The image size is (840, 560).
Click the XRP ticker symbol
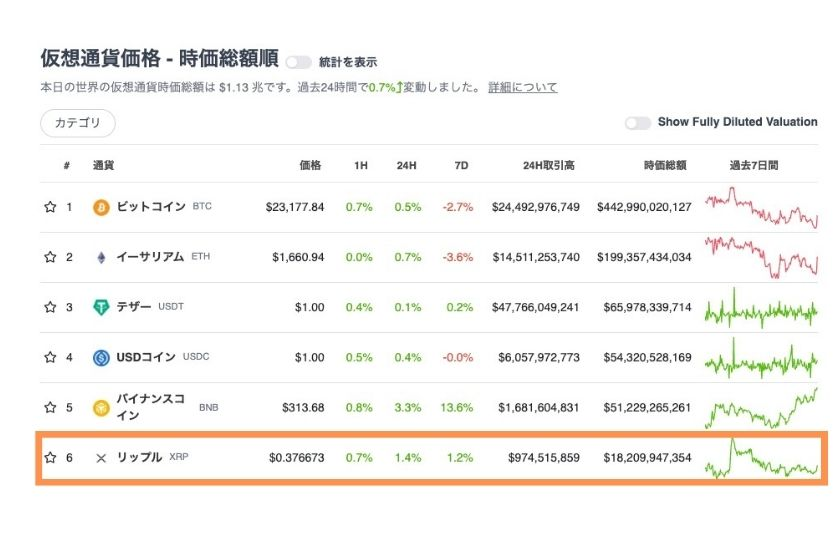coord(179,457)
